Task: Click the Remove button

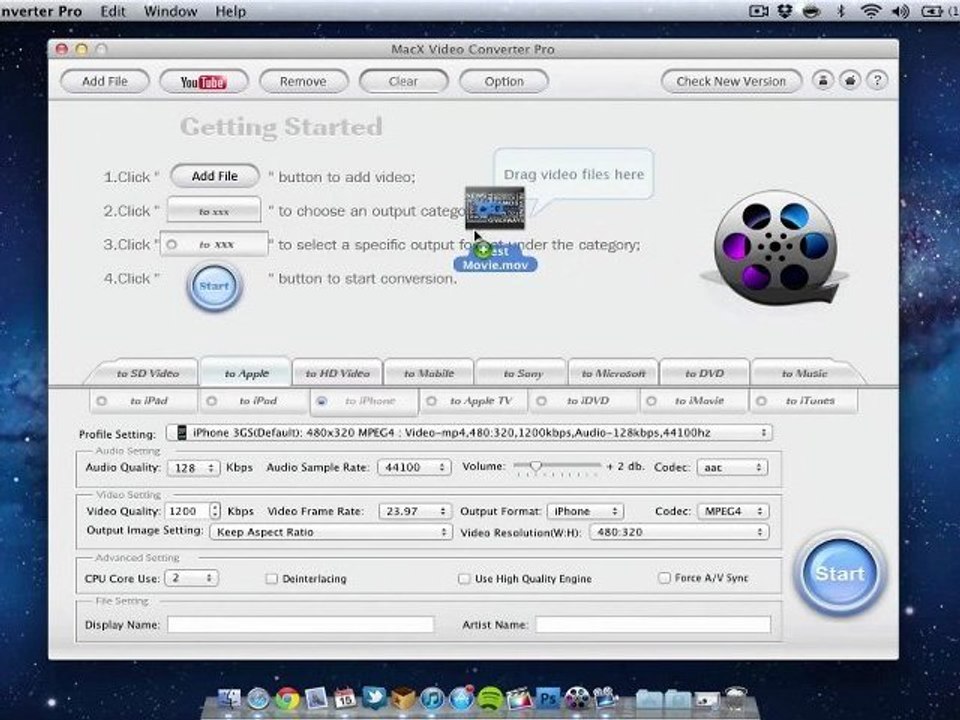Action: tap(303, 81)
